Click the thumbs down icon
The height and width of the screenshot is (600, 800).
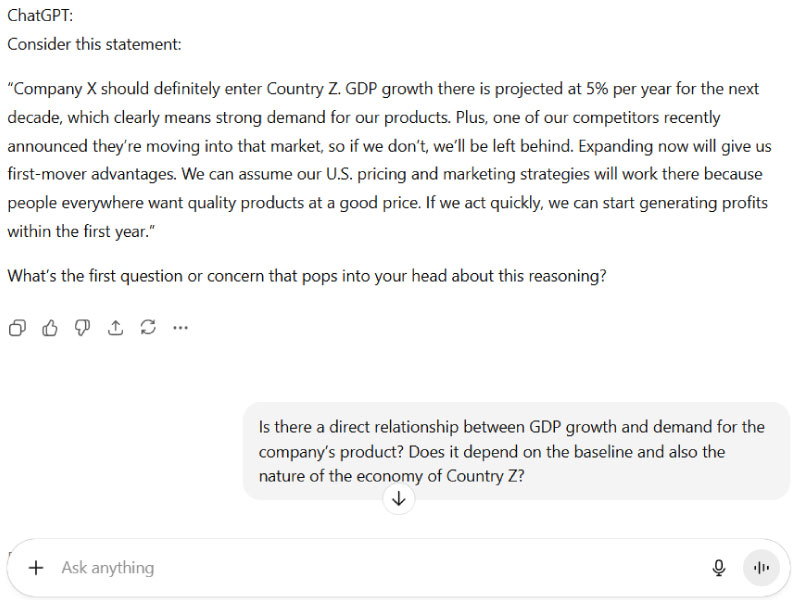tap(83, 327)
